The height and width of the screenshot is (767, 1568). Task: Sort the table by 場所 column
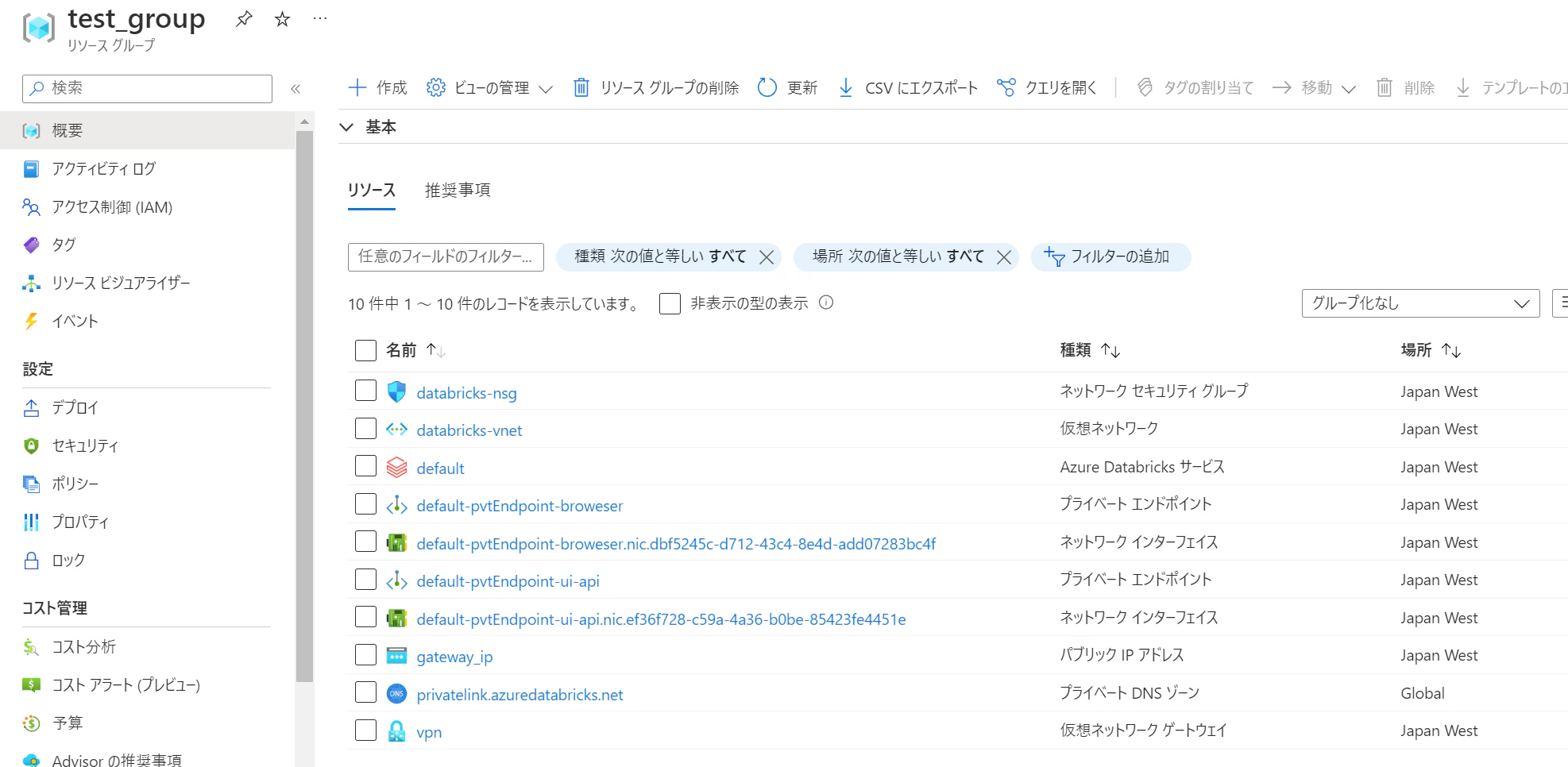pyautogui.click(x=1431, y=350)
